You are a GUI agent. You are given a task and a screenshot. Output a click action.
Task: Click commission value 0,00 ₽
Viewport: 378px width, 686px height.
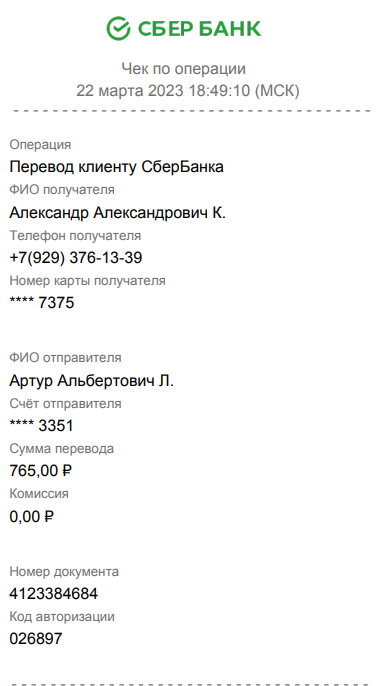pos(32,517)
